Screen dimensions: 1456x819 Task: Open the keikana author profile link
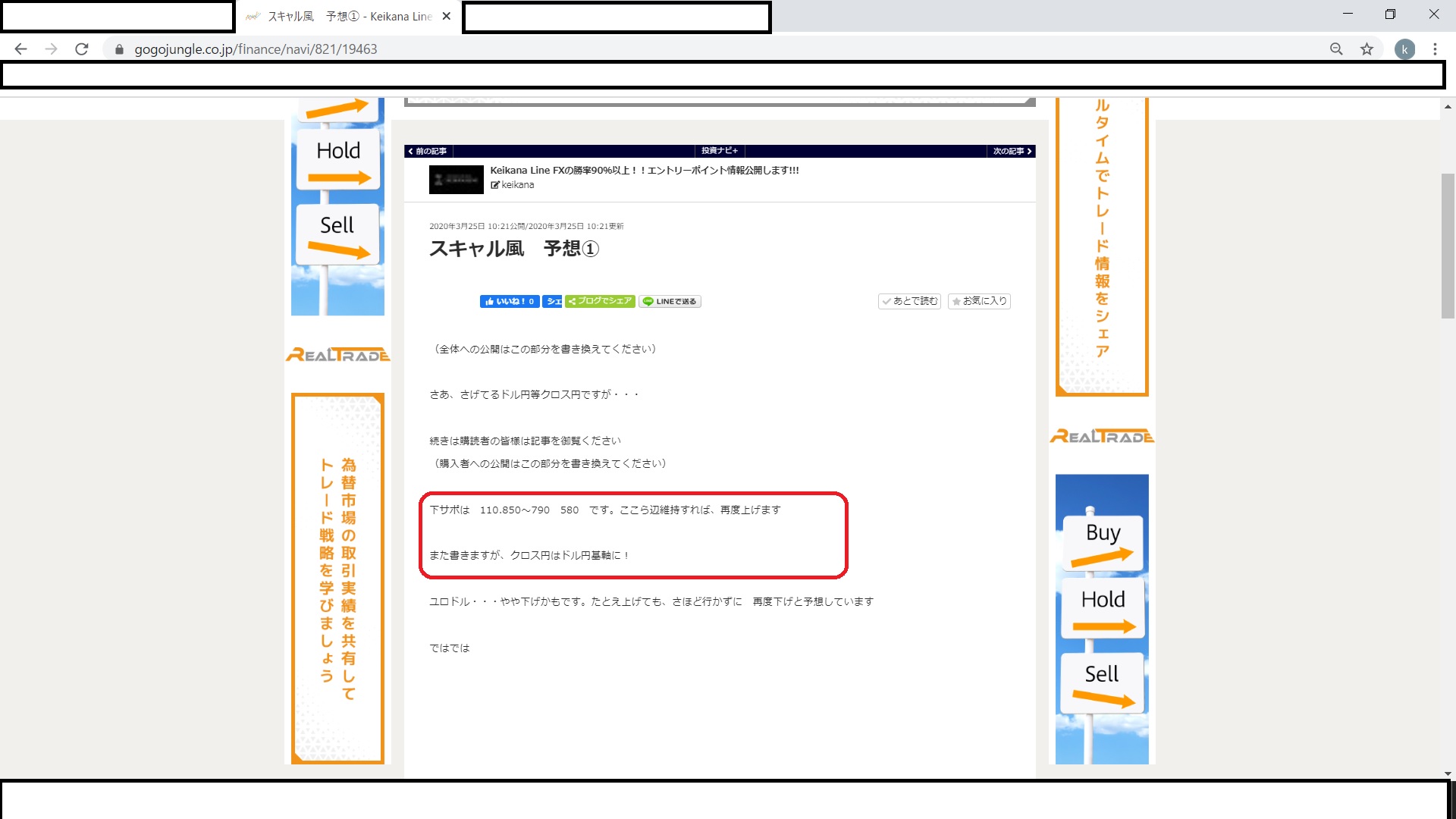517,185
